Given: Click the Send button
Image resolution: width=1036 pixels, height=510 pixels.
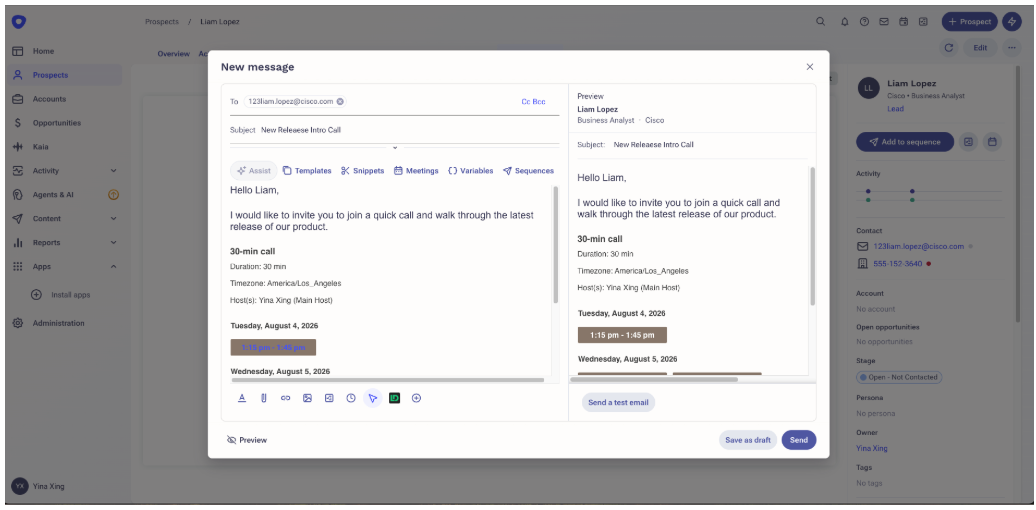Looking at the screenshot, I should pos(799,440).
